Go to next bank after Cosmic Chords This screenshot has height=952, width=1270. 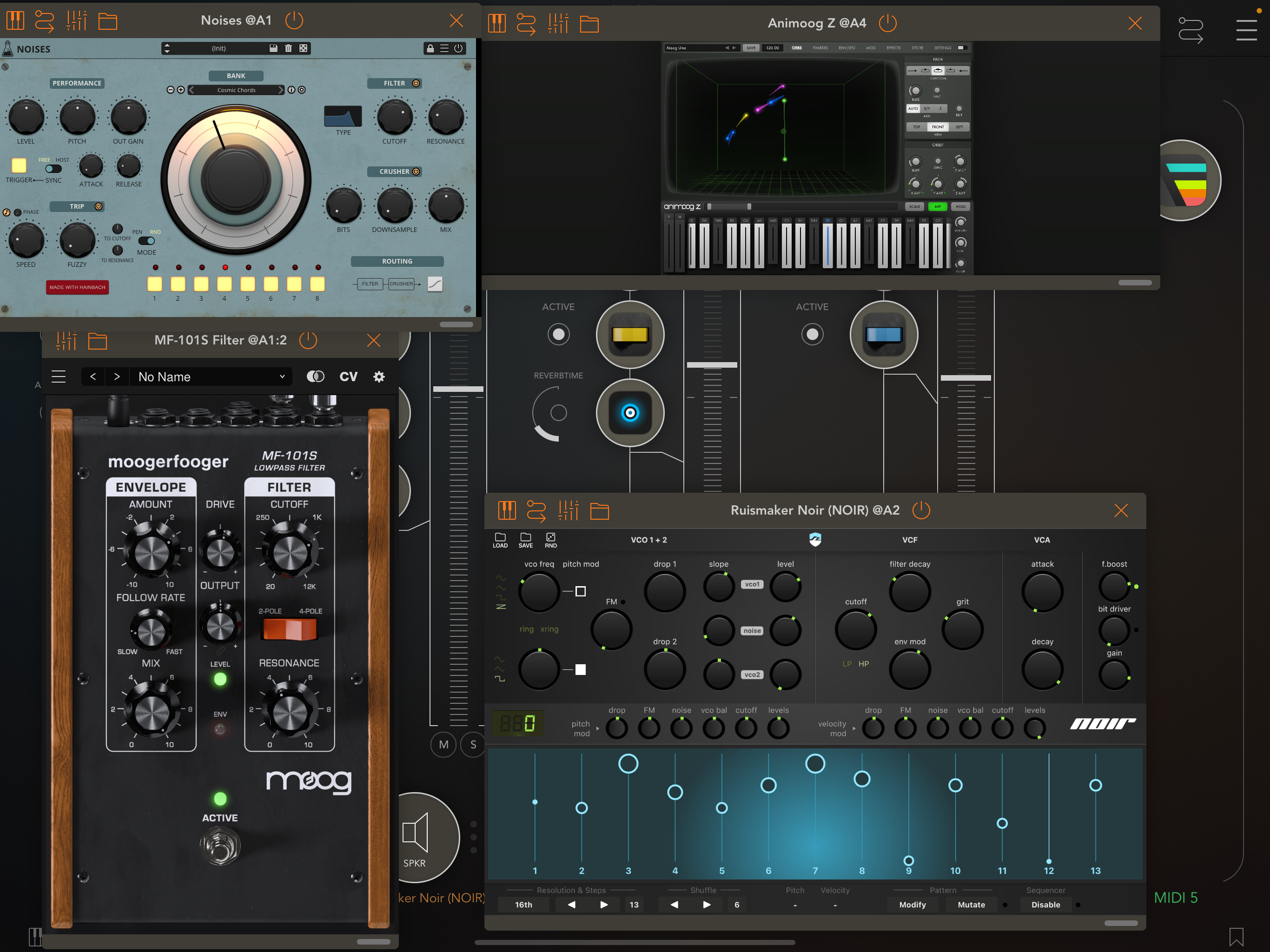(281, 90)
